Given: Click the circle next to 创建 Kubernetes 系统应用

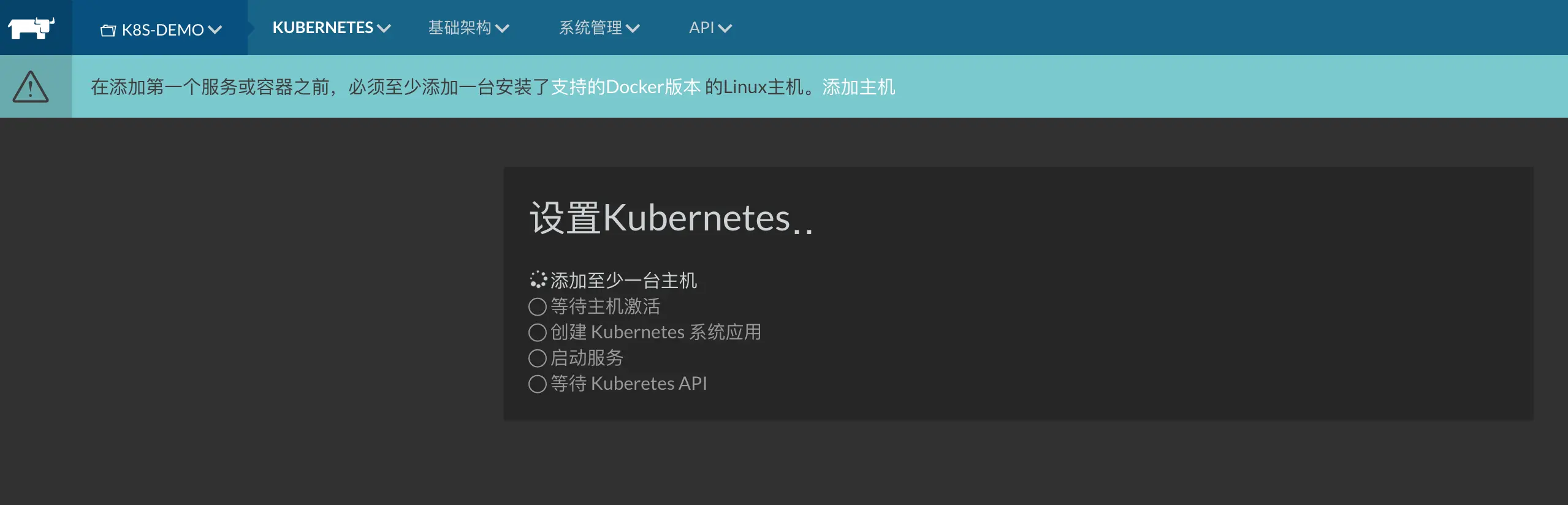Looking at the screenshot, I should [x=538, y=332].
